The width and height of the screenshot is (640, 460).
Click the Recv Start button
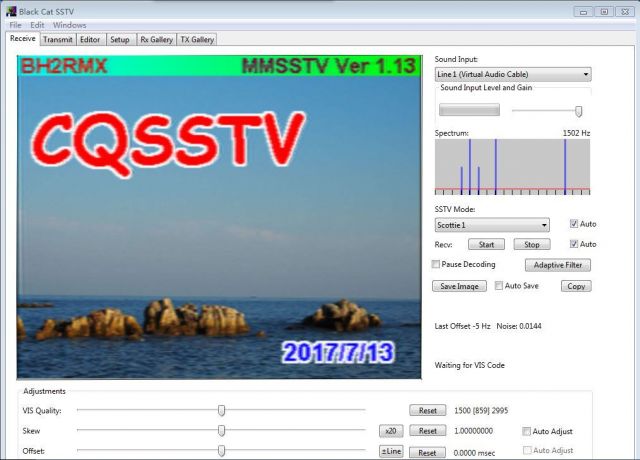[x=486, y=244]
